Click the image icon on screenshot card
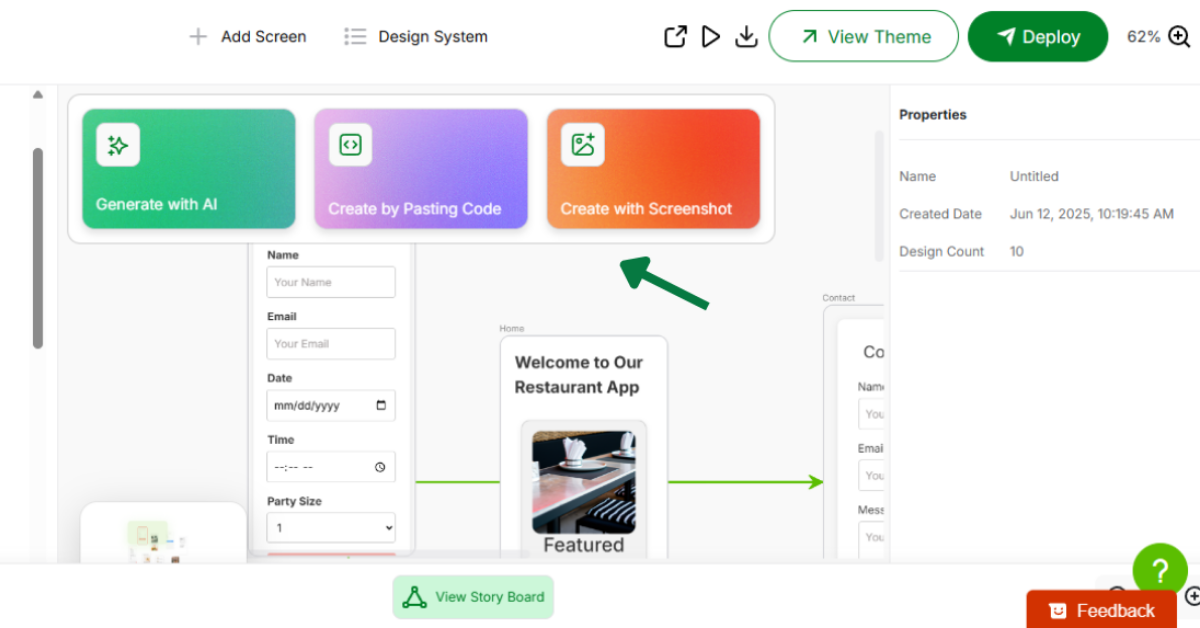 pos(583,145)
